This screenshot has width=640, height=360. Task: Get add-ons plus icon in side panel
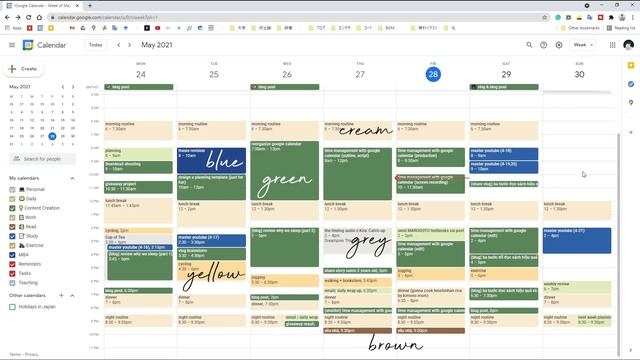pyautogui.click(x=631, y=132)
